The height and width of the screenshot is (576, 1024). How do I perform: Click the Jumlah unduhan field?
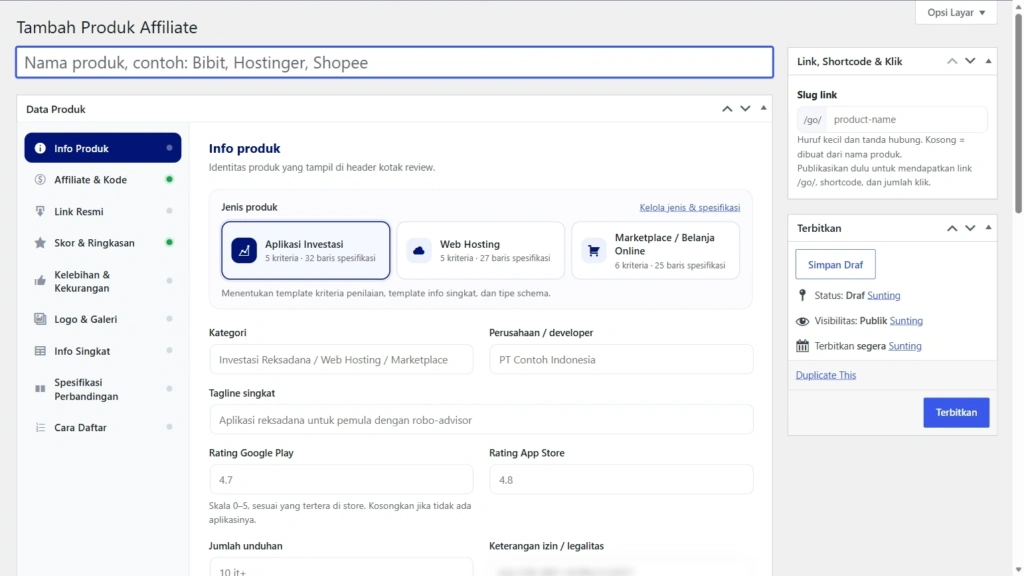341,567
